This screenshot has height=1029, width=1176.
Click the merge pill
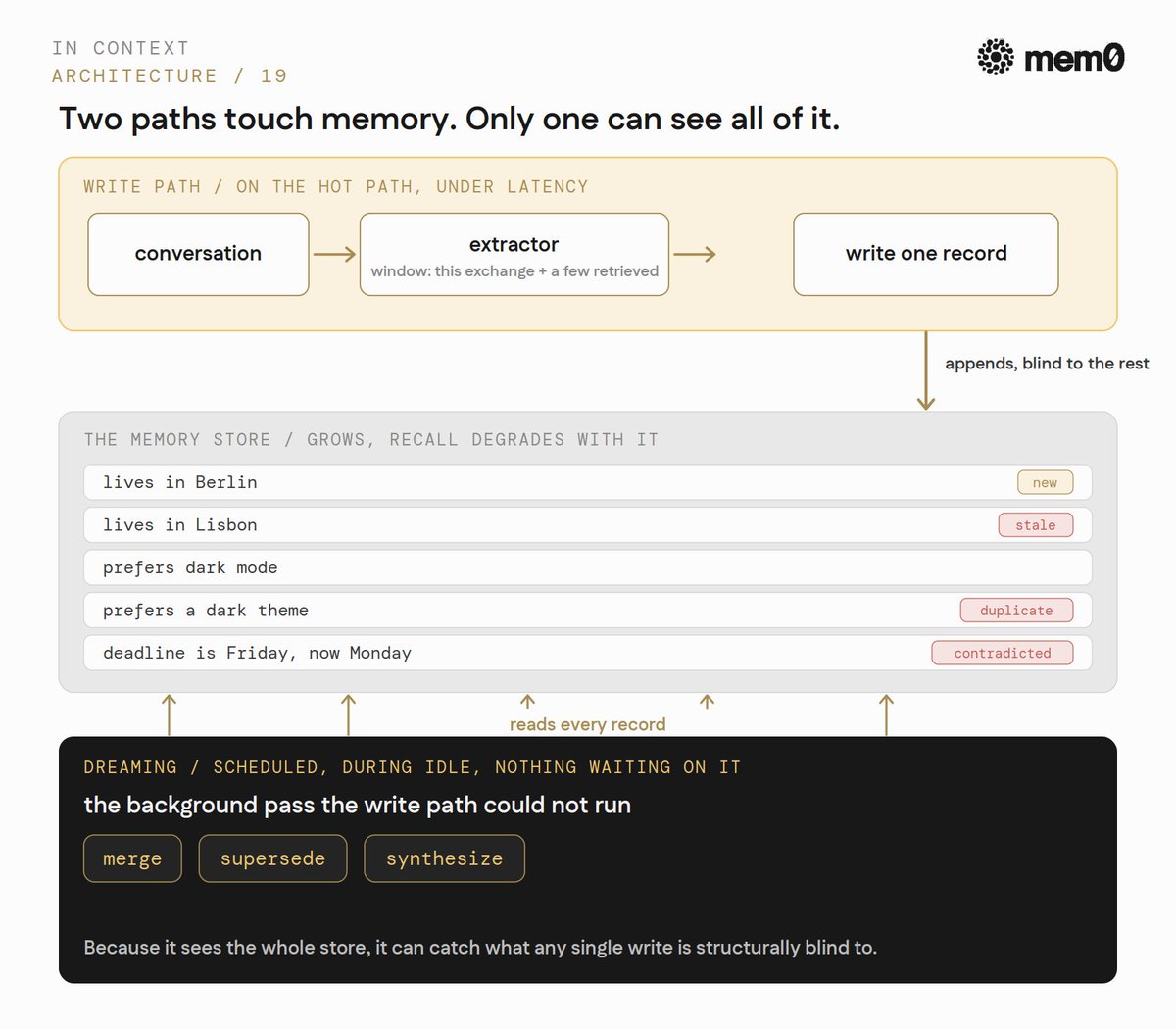(132, 858)
